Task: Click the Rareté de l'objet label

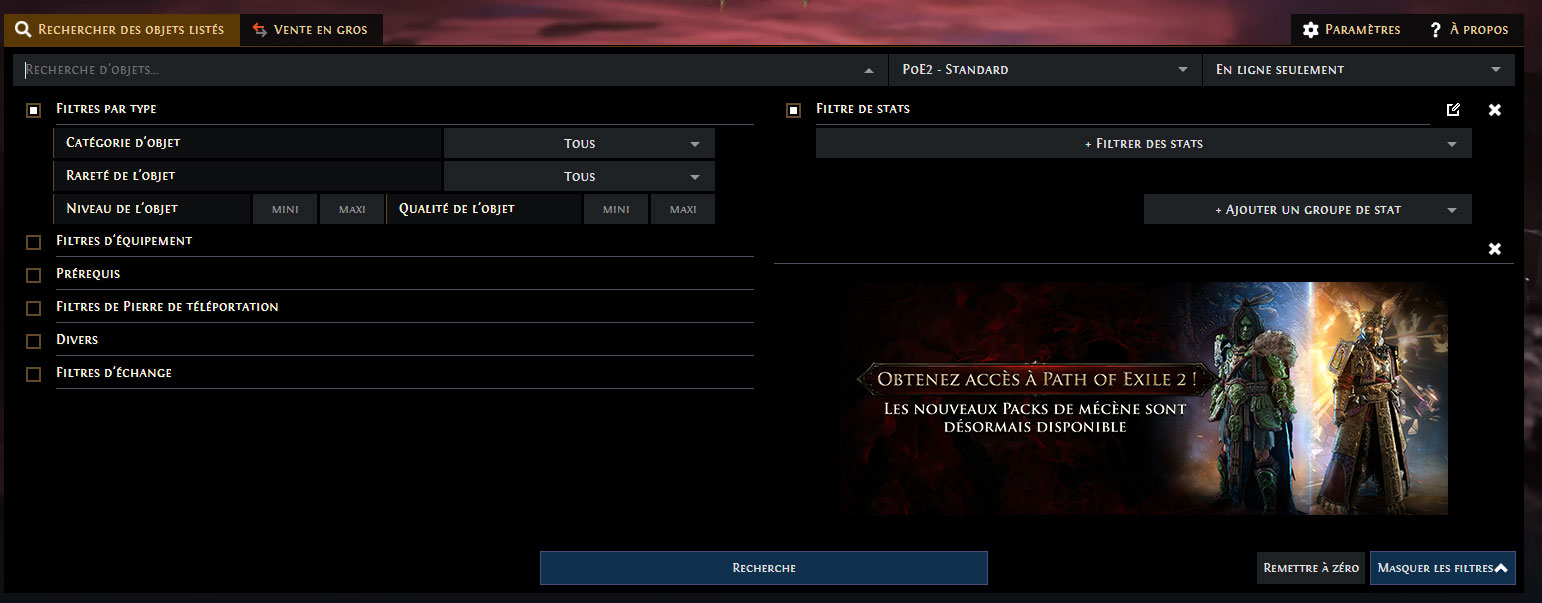Action: (x=120, y=176)
